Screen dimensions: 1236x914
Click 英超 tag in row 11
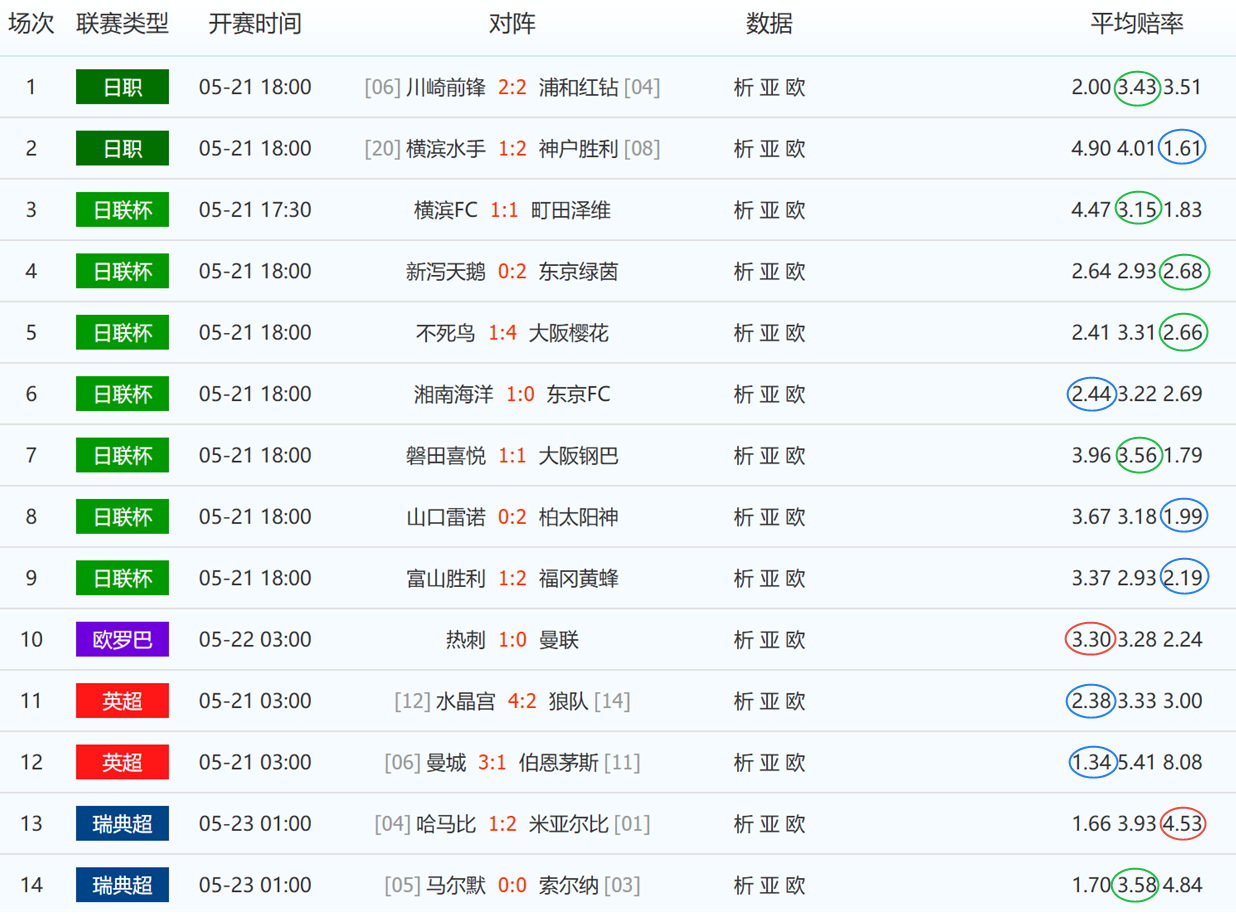122,701
